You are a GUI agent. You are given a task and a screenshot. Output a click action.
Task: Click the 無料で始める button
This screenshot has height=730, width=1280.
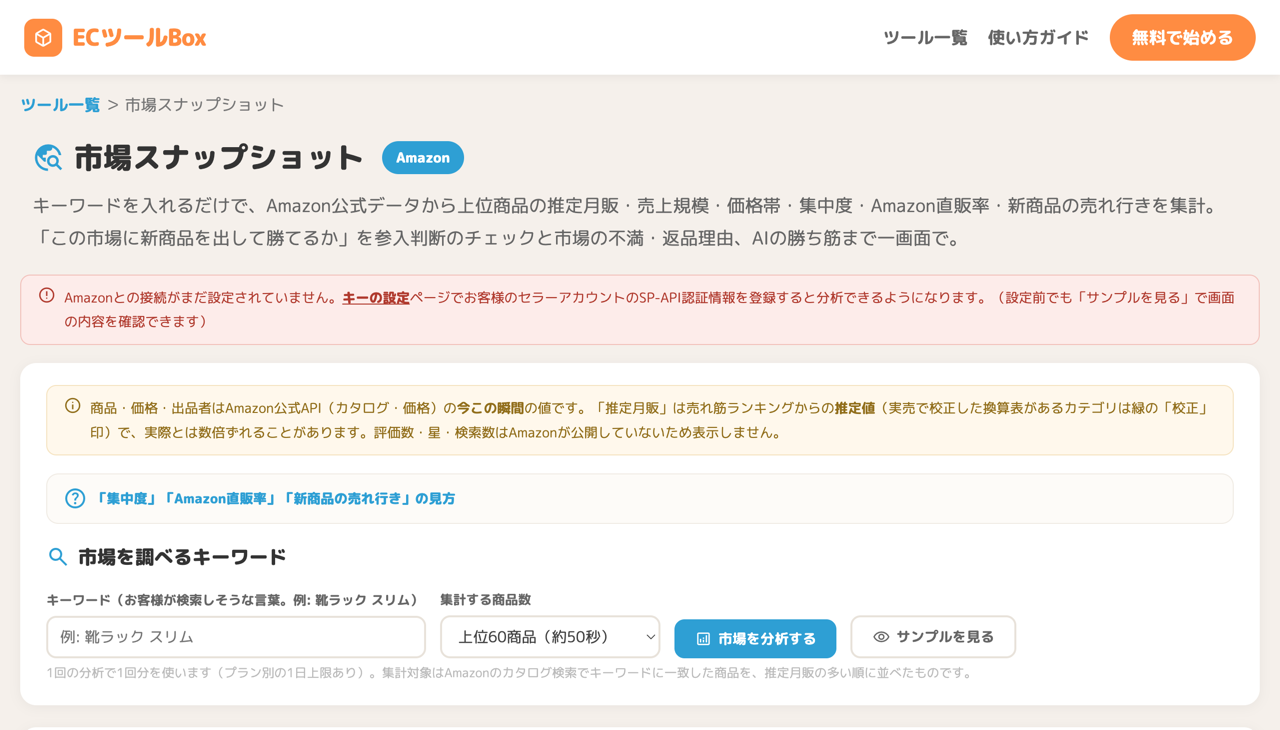click(1182, 38)
